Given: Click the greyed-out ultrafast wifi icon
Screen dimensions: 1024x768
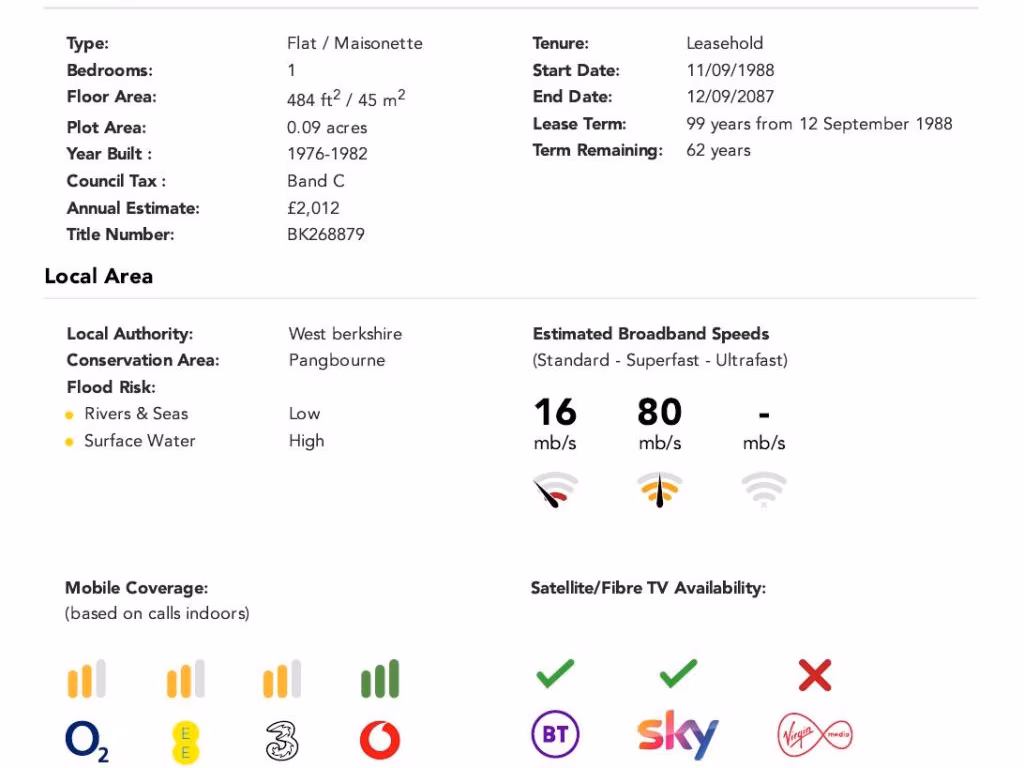Looking at the screenshot, I should coord(764,489).
